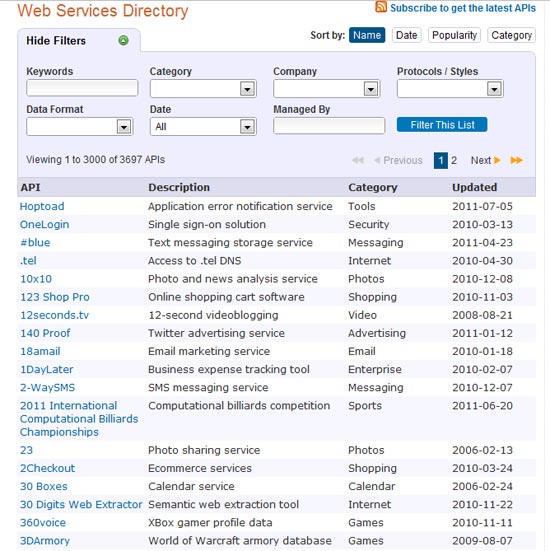Select the date 2006-02-13
Image resolution: width=550 pixels, height=551 pixels.
[482, 450]
